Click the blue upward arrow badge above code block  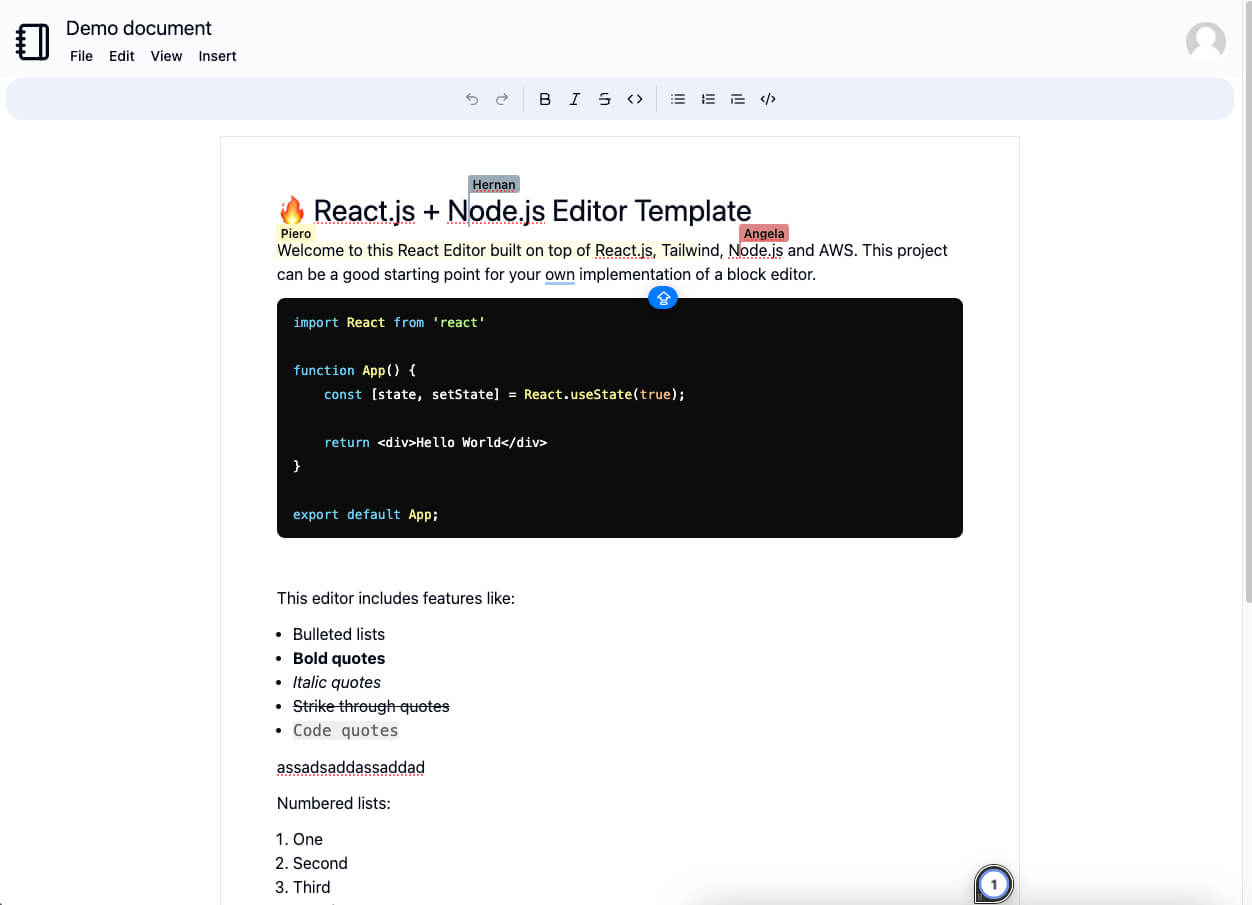(663, 297)
